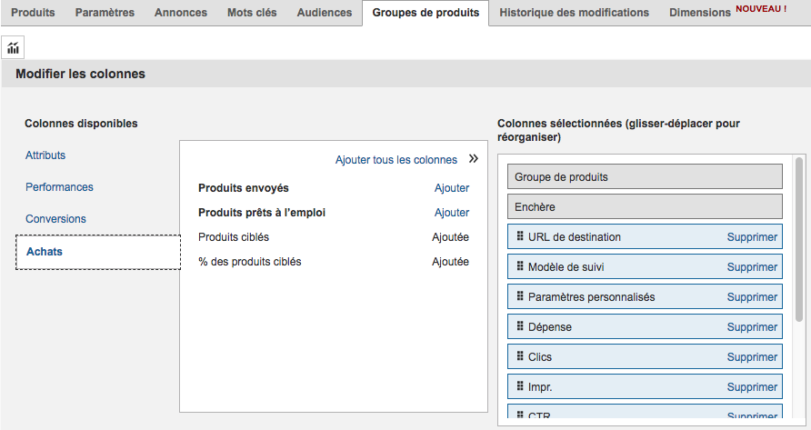The image size is (811, 430).
Task: Click drag handle icon on Clics row
Action: [520, 357]
